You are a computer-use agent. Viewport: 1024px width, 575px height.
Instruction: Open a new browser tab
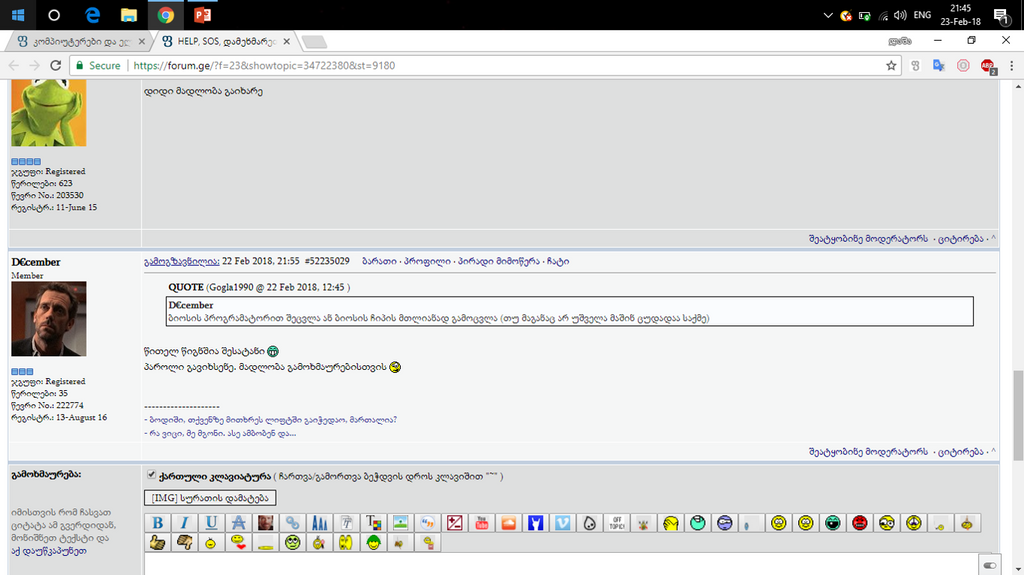[314, 42]
